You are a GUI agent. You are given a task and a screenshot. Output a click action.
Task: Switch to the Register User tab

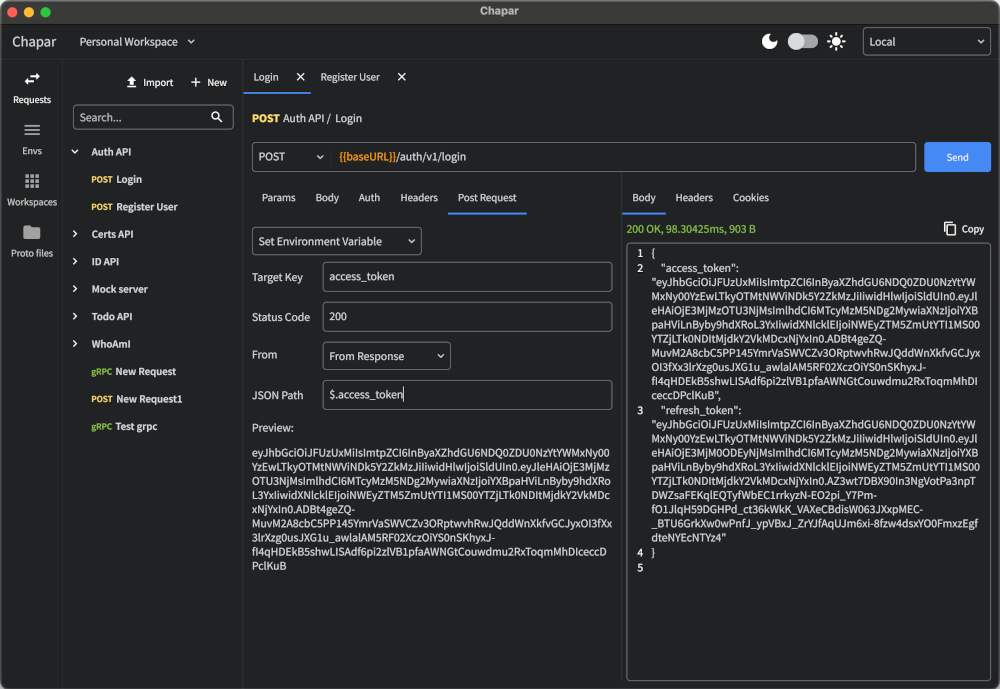coord(350,77)
